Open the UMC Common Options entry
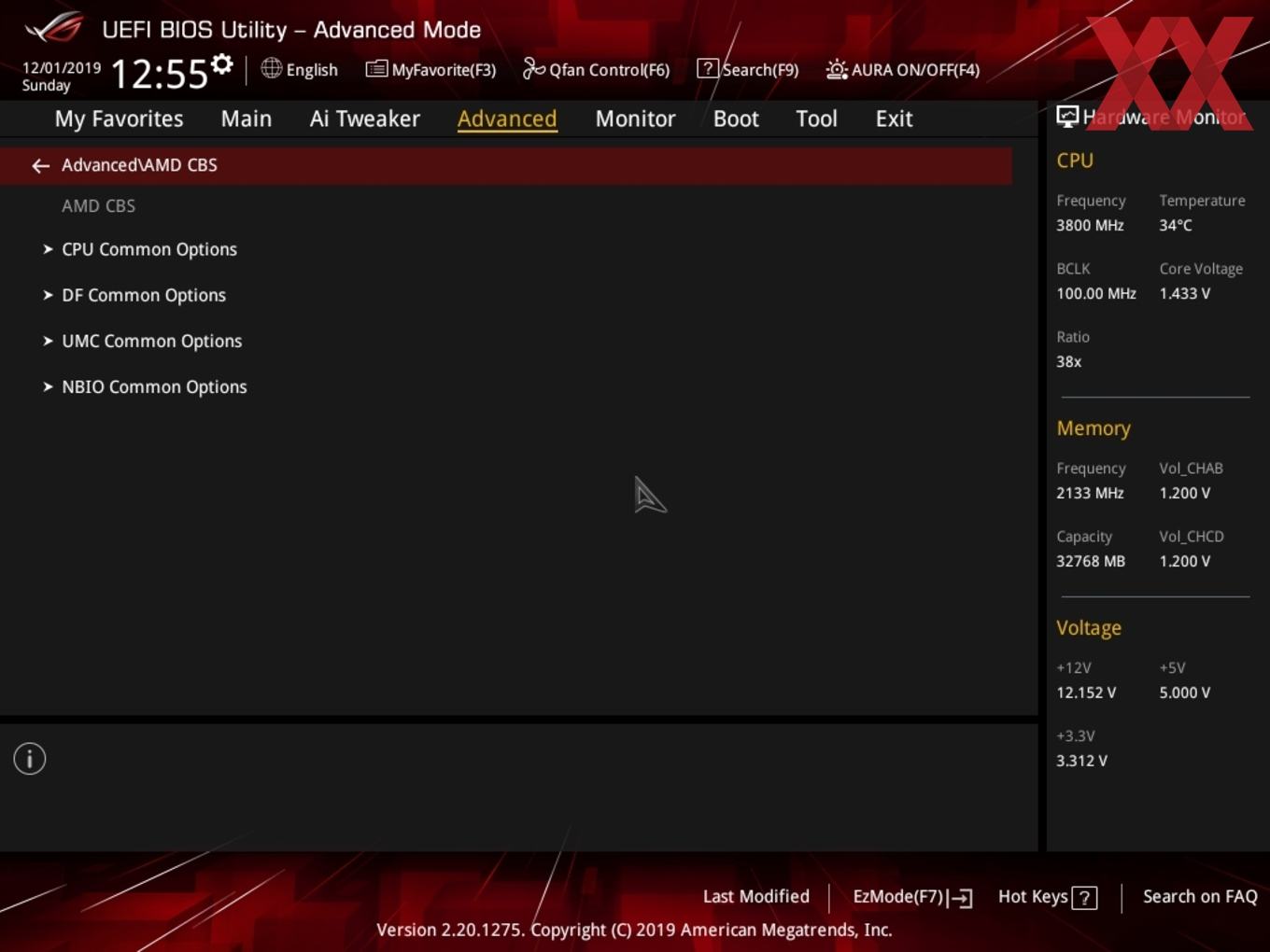This screenshot has width=1270, height=952. click(152, 341)
